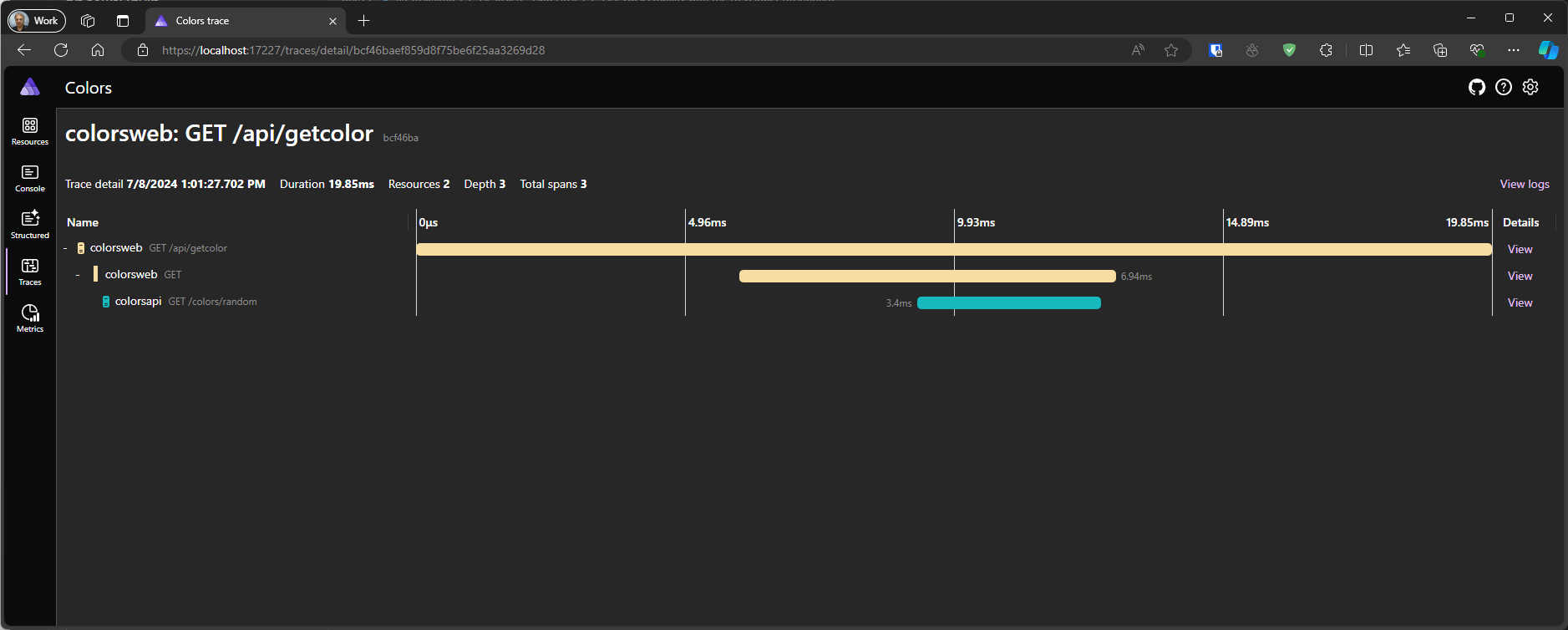
Task: Click the 6.94ms colorsweb span bar
Action: tap(926, 276)
